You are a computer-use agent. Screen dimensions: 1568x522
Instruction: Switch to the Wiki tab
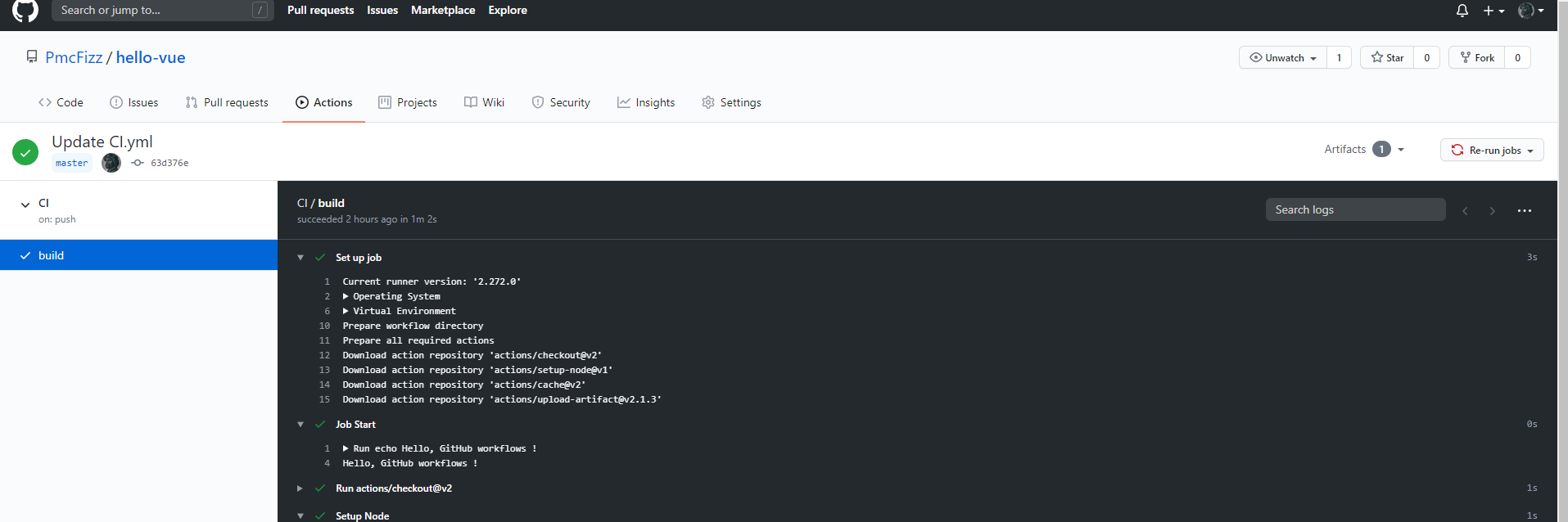click(484, 102)
